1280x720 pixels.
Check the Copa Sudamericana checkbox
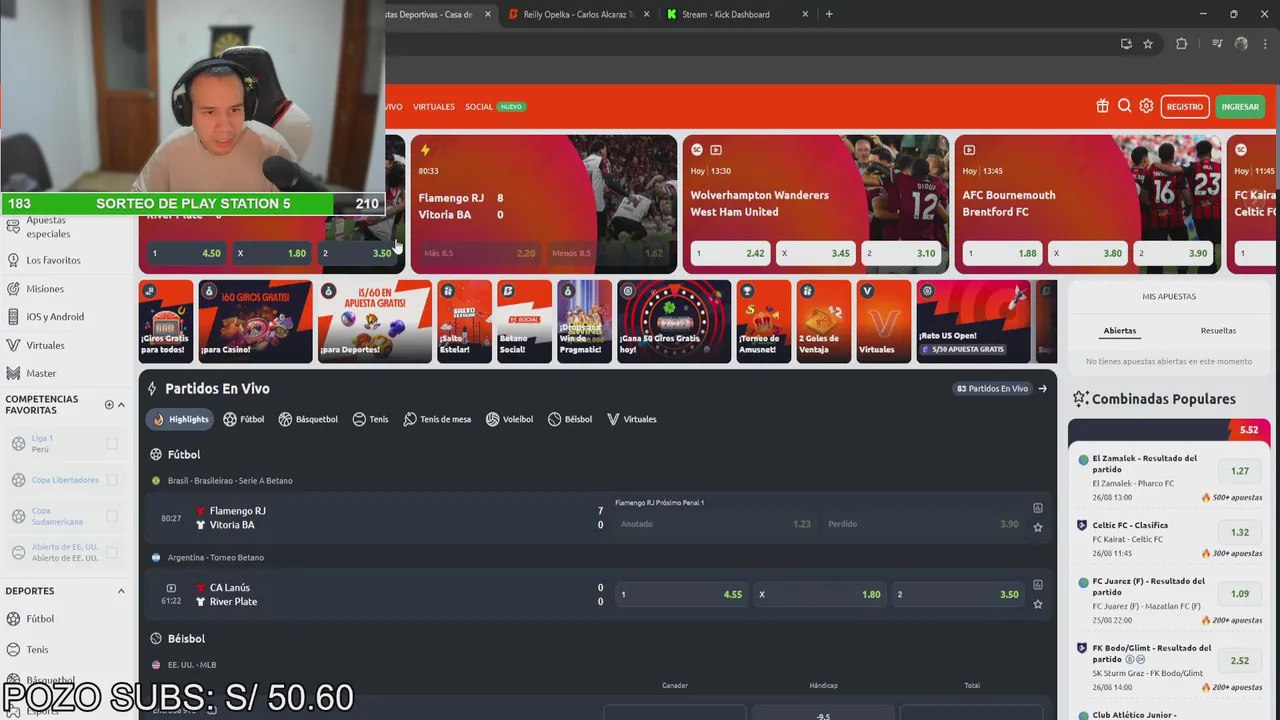click(x=112, y=516)
